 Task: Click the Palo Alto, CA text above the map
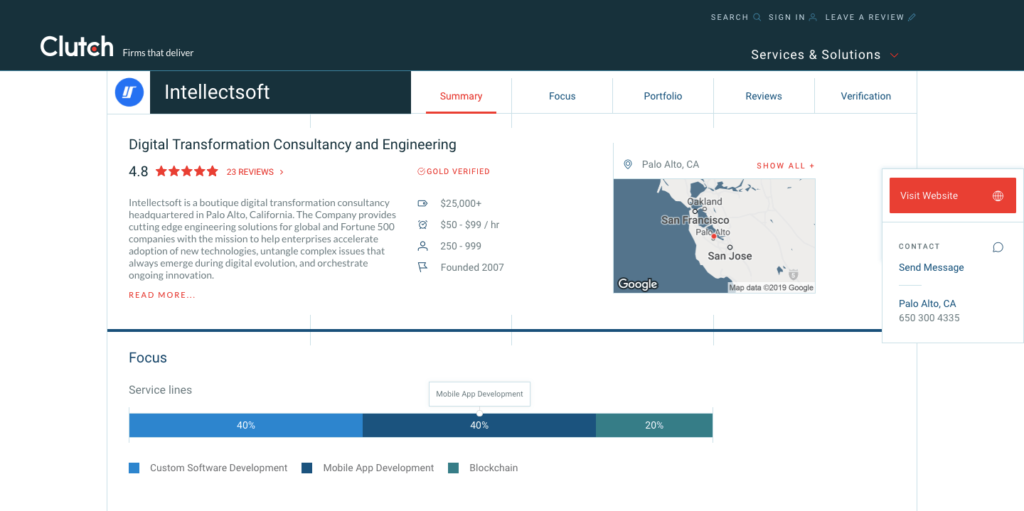671,165
